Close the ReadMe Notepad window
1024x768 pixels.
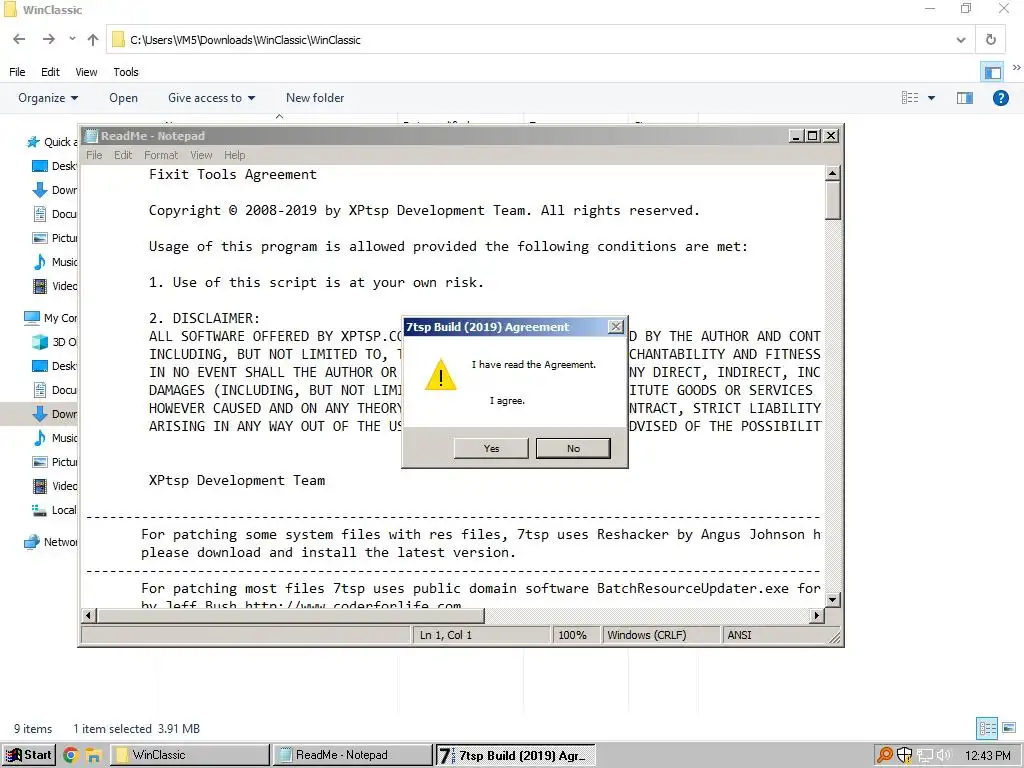[x=831, y=136]
